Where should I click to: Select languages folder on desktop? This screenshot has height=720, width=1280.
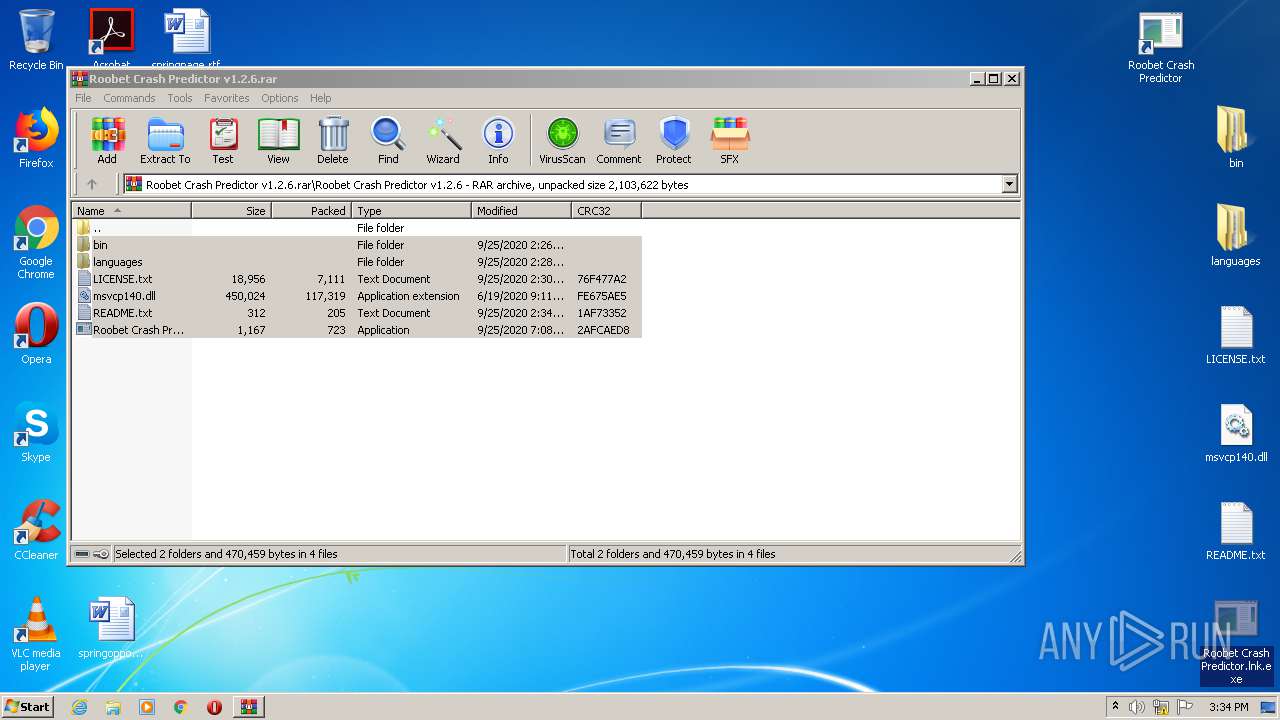1236,235
